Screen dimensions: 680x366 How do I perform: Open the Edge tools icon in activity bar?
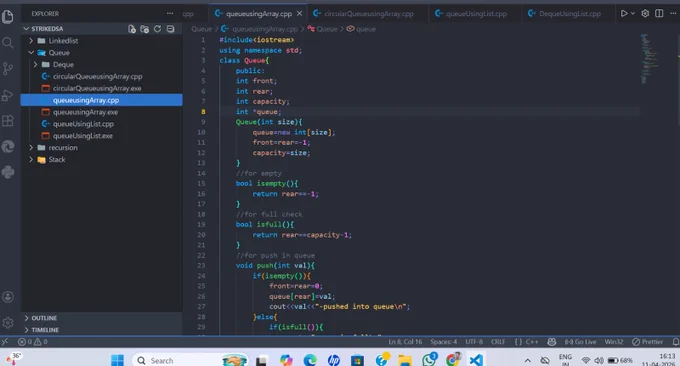(x=8, y=147)
